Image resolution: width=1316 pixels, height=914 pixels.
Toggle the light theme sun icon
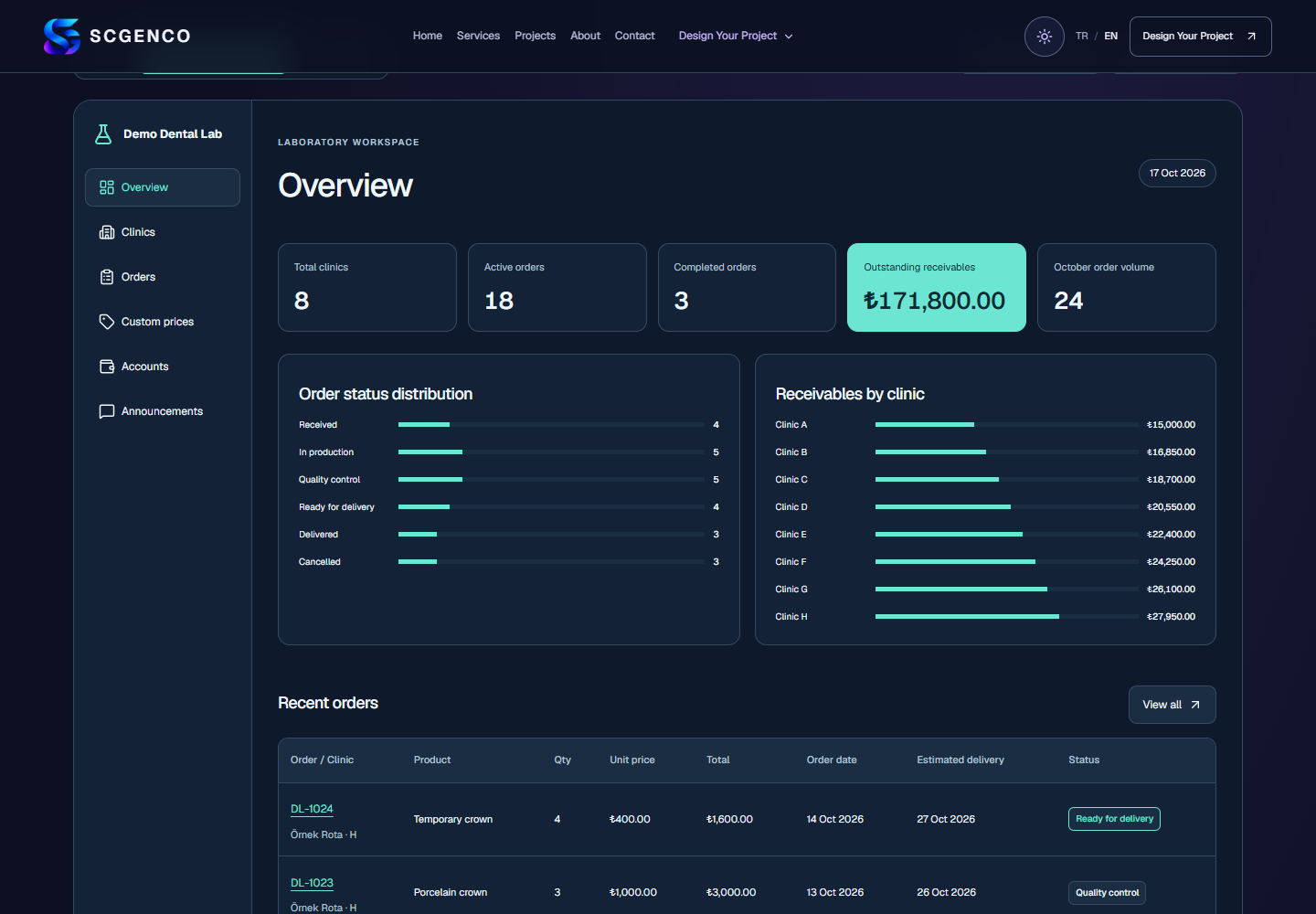[1045, 37]
